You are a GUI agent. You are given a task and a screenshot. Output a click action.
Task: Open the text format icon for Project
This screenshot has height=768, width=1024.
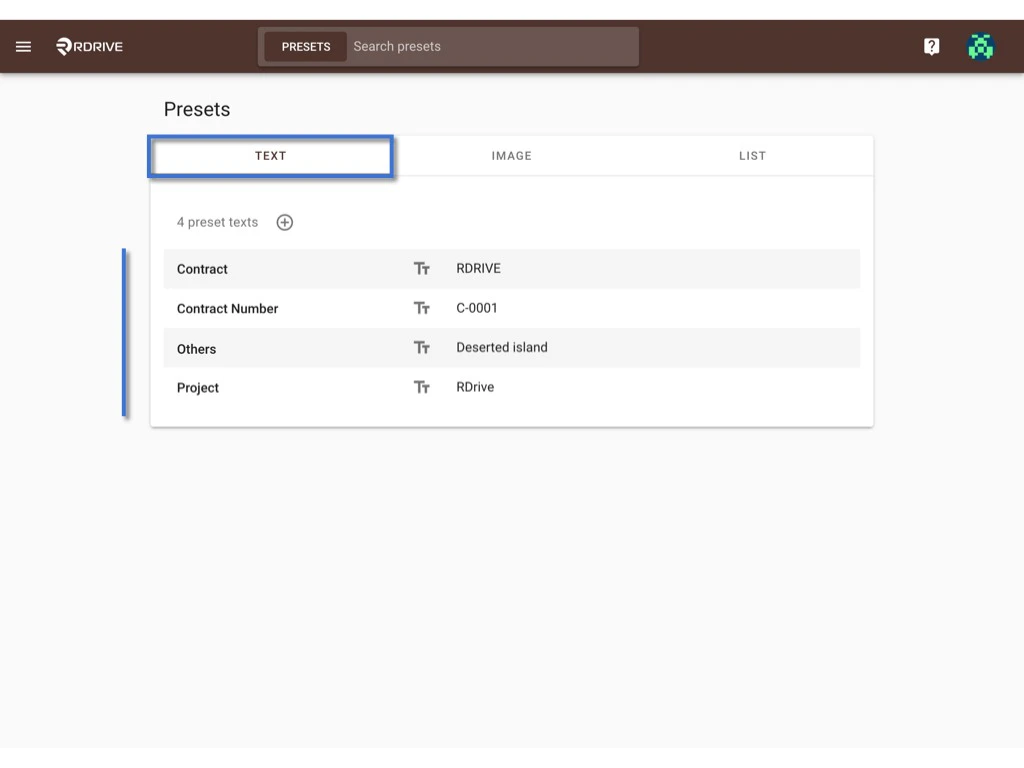click(421, 387)
